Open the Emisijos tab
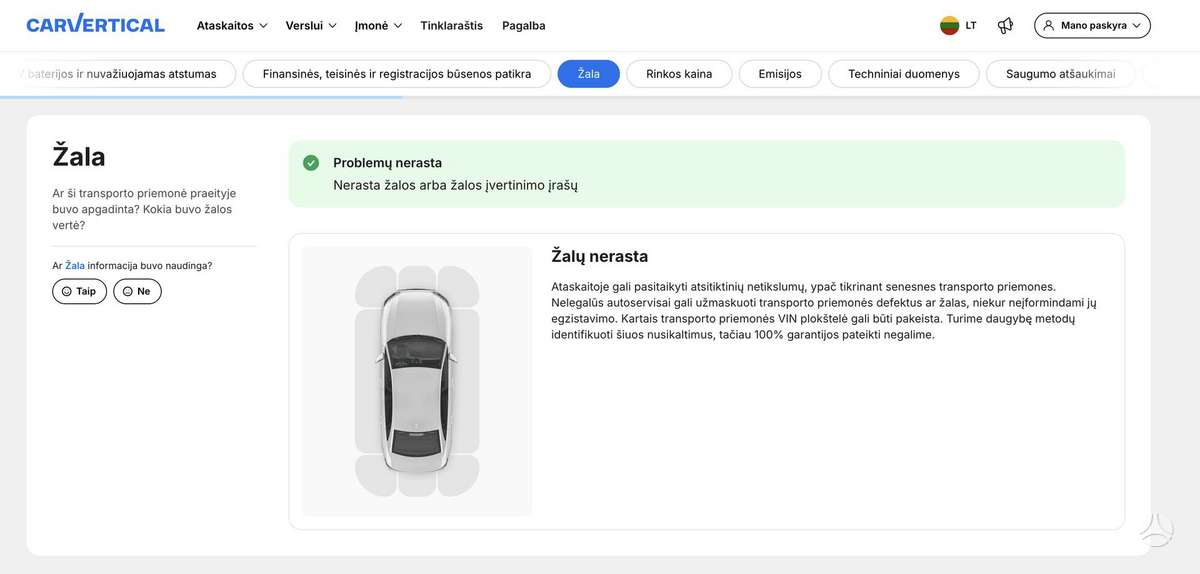 pyautogui.click(x=780, y=74)
